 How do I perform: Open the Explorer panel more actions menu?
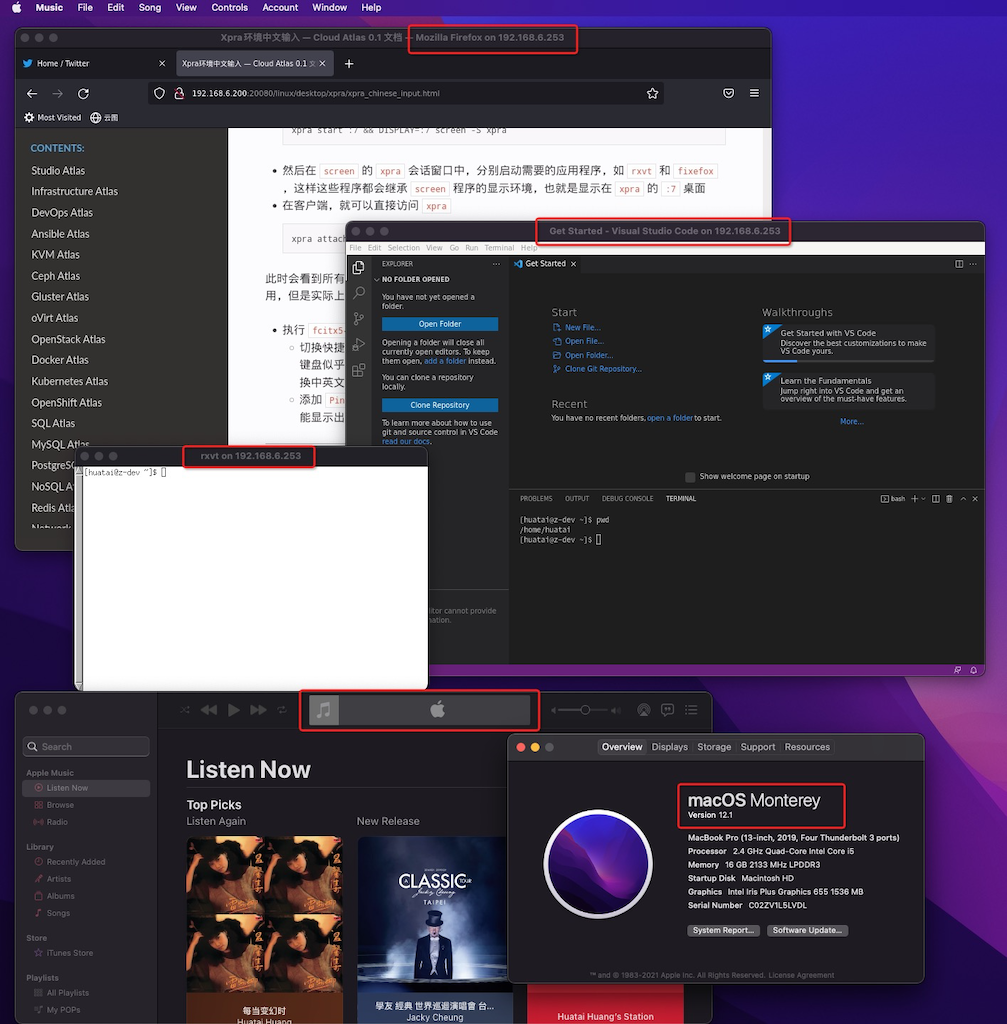pos(496,264)
